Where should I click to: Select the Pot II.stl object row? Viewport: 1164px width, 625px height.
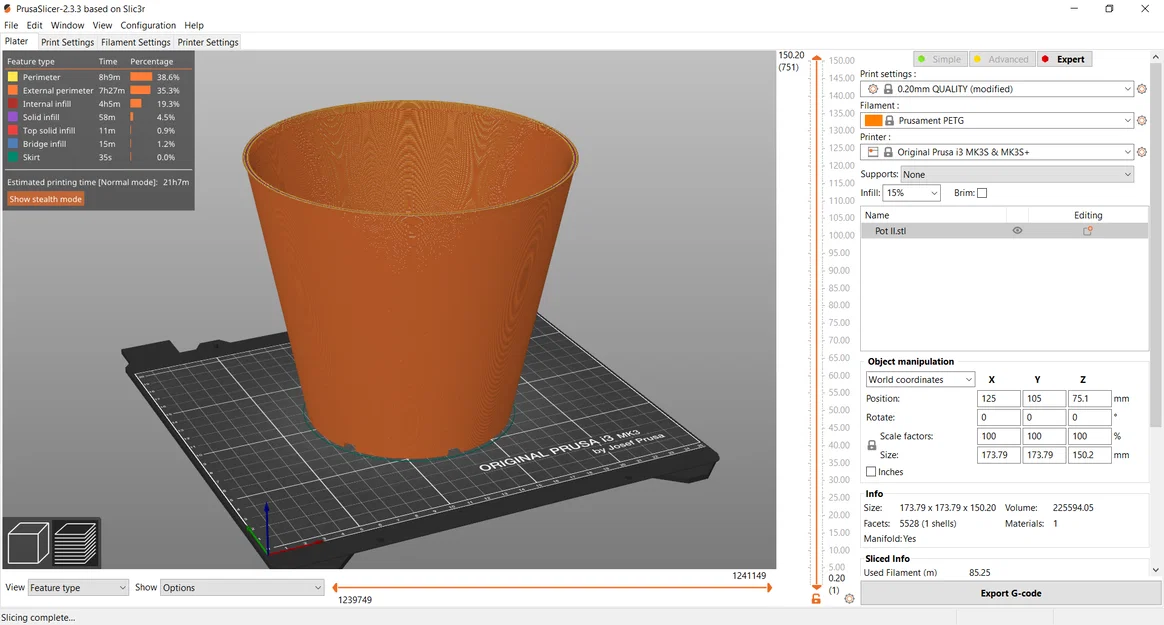1004,231
